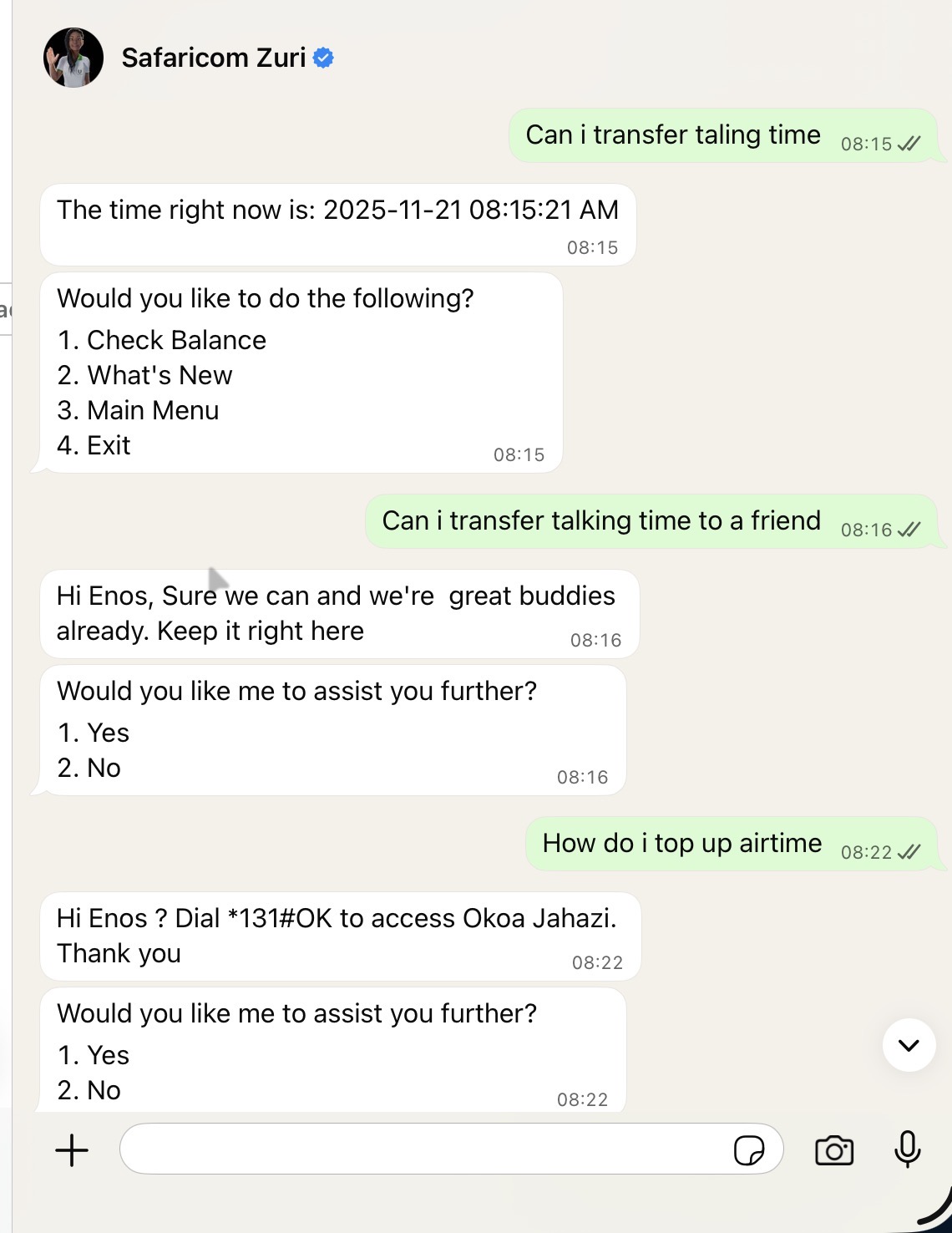The width and height of the screenshot is (952, 1233).
Task: Click the plus attachment icon
Action: [72, 1150]
